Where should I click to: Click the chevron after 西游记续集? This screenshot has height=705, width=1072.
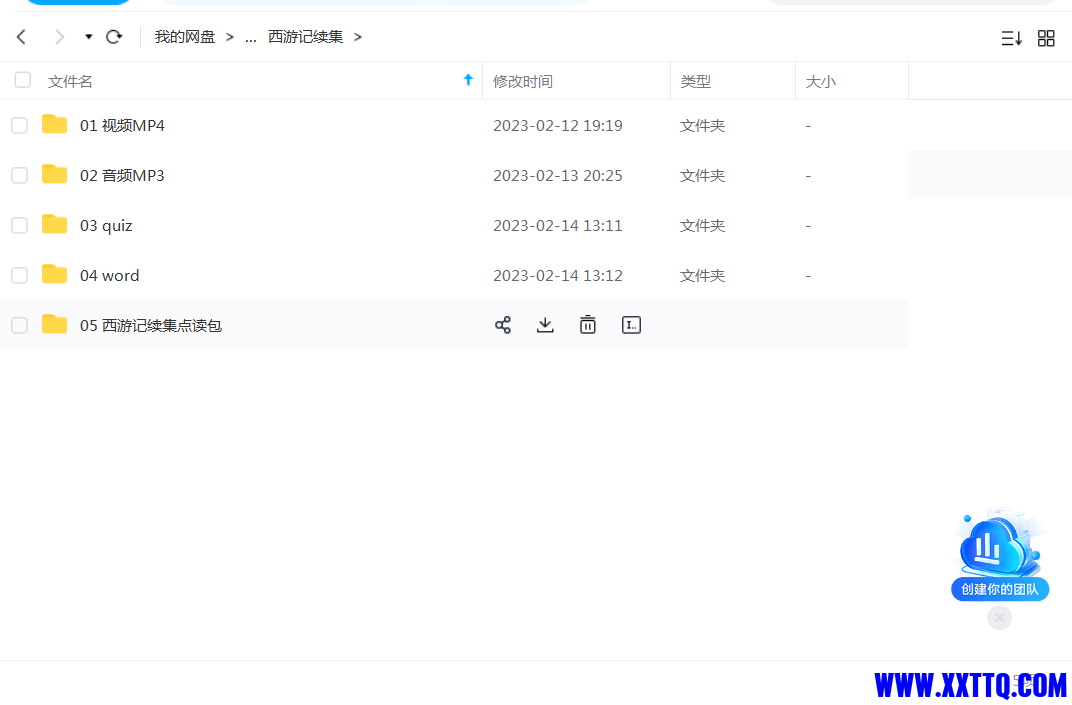358,37
